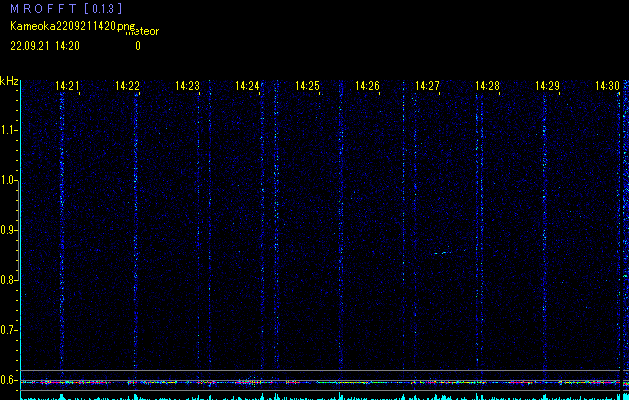Image resolution: width=629 pixels, height=400 pixels.
Task: Click the 14:21 time axis marker
Action: click(x=67, y=86)
